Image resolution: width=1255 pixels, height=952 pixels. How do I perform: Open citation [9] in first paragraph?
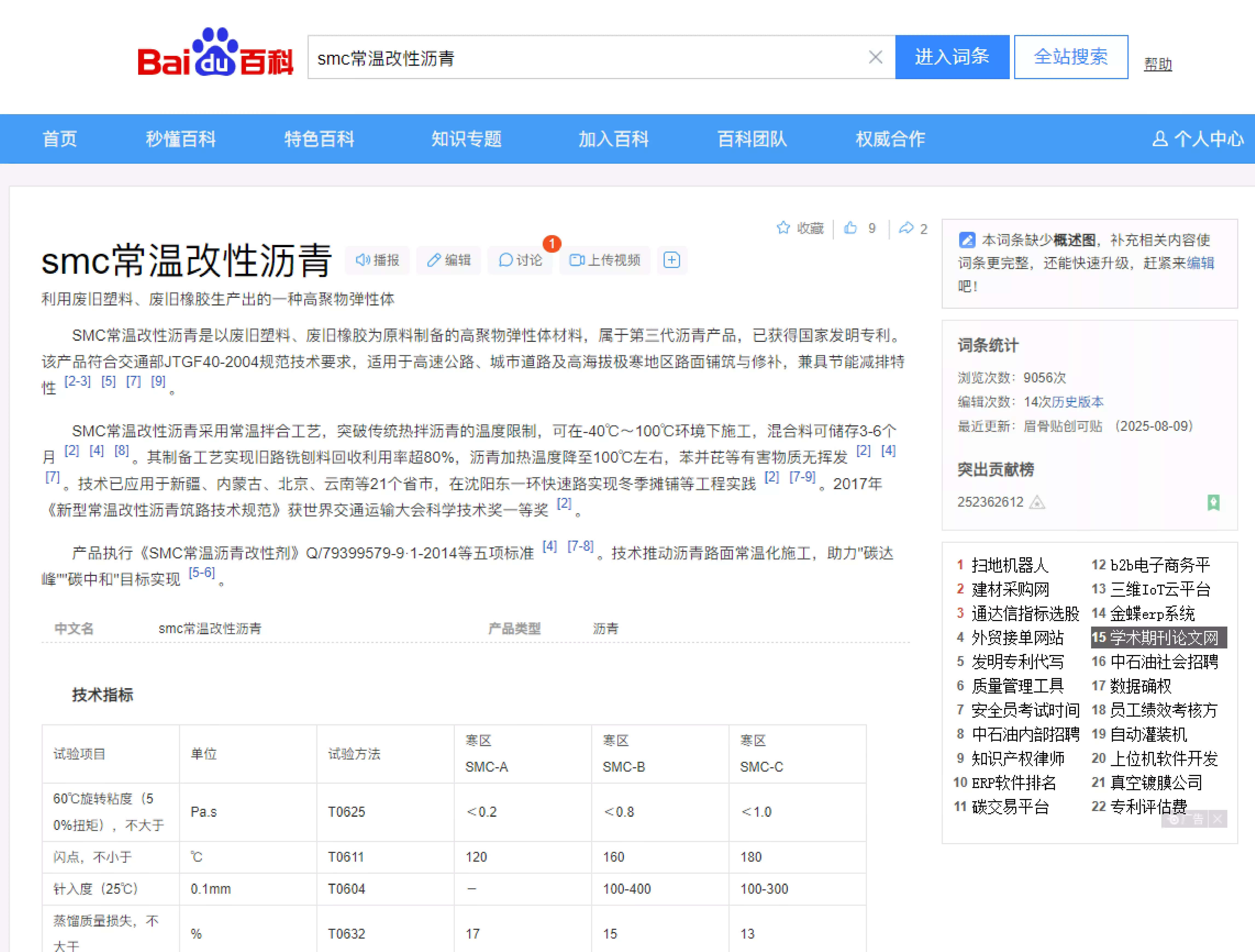pyautogui.click(x=158, y=381)
